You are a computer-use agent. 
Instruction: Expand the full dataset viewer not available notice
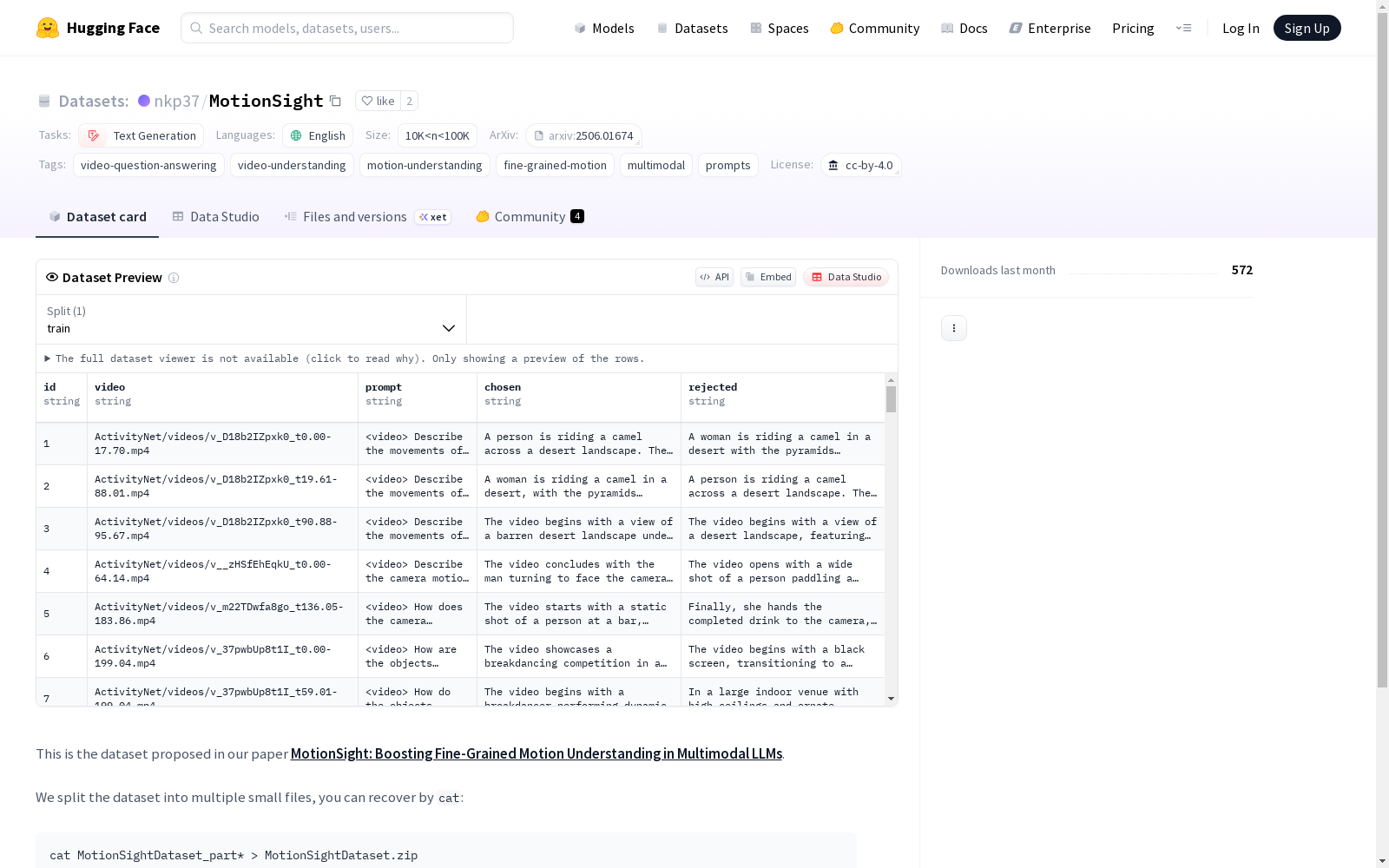point(345,358)
